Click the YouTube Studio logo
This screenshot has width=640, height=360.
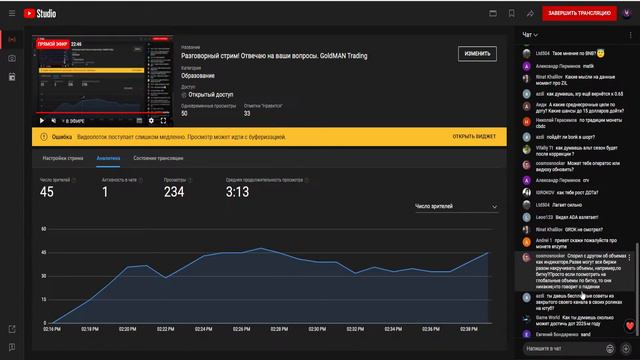[40, 13]
